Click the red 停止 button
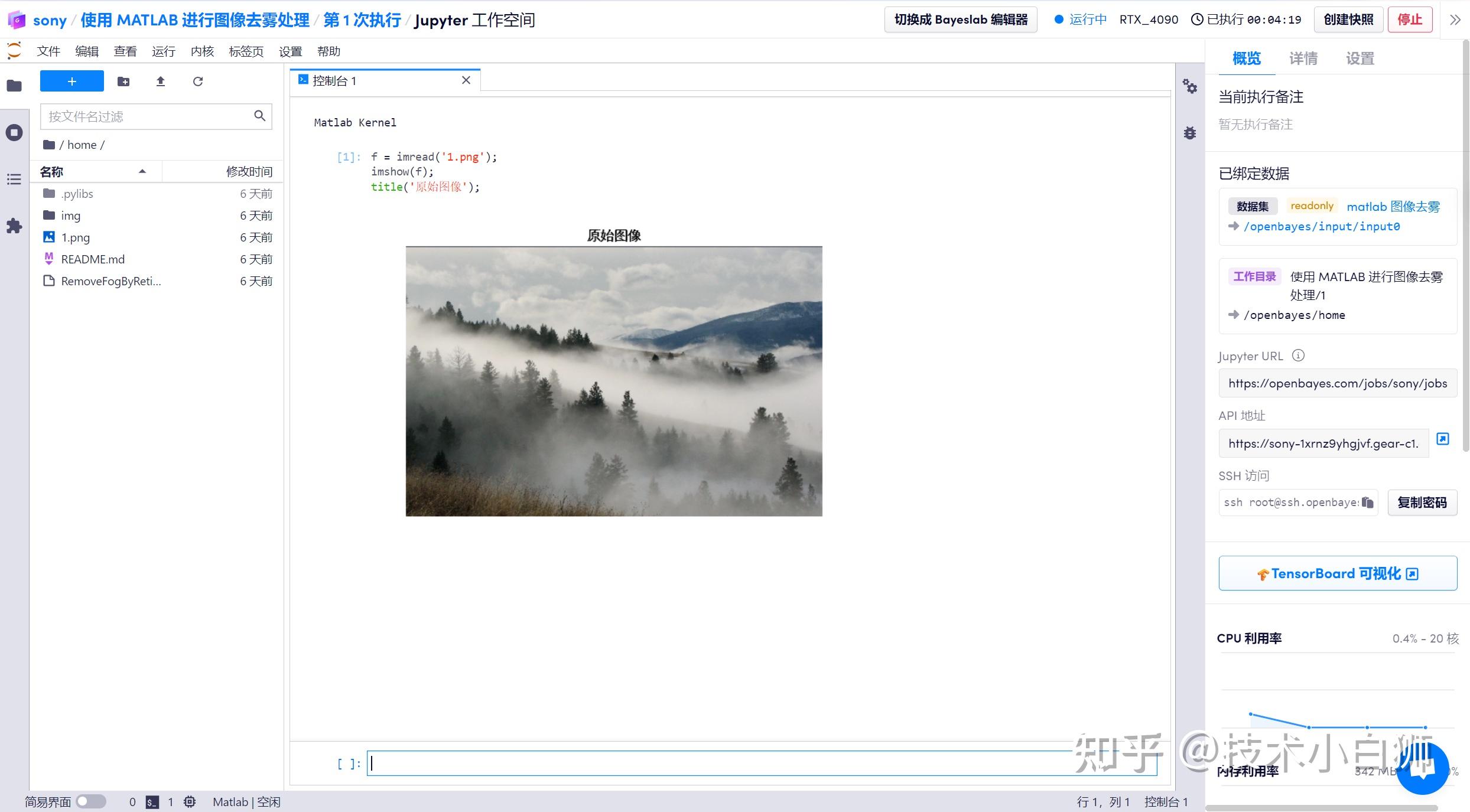This screenshot has width=1470, height=812. pos(1410,19)
